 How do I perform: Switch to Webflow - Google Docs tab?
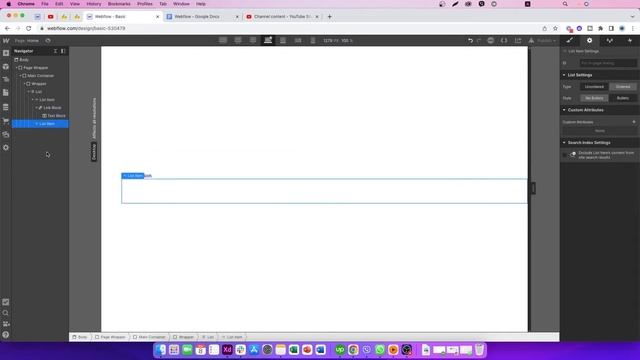click(x=202, y=17)
